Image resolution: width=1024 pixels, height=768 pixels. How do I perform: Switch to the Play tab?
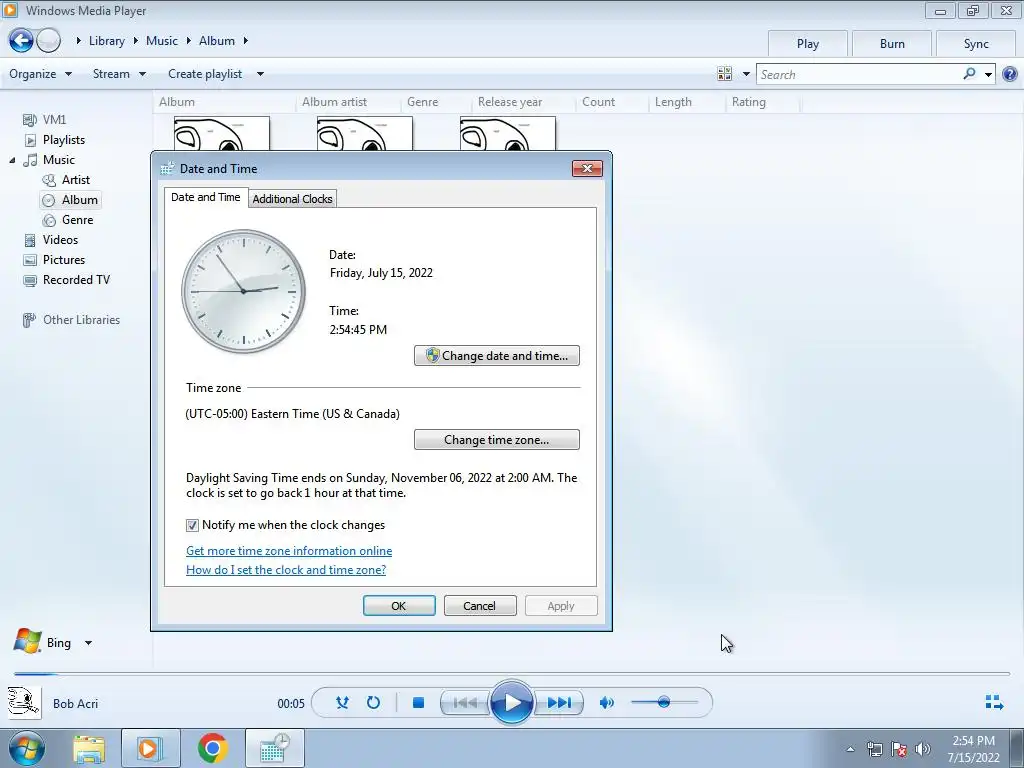click(x=808, y=44)
